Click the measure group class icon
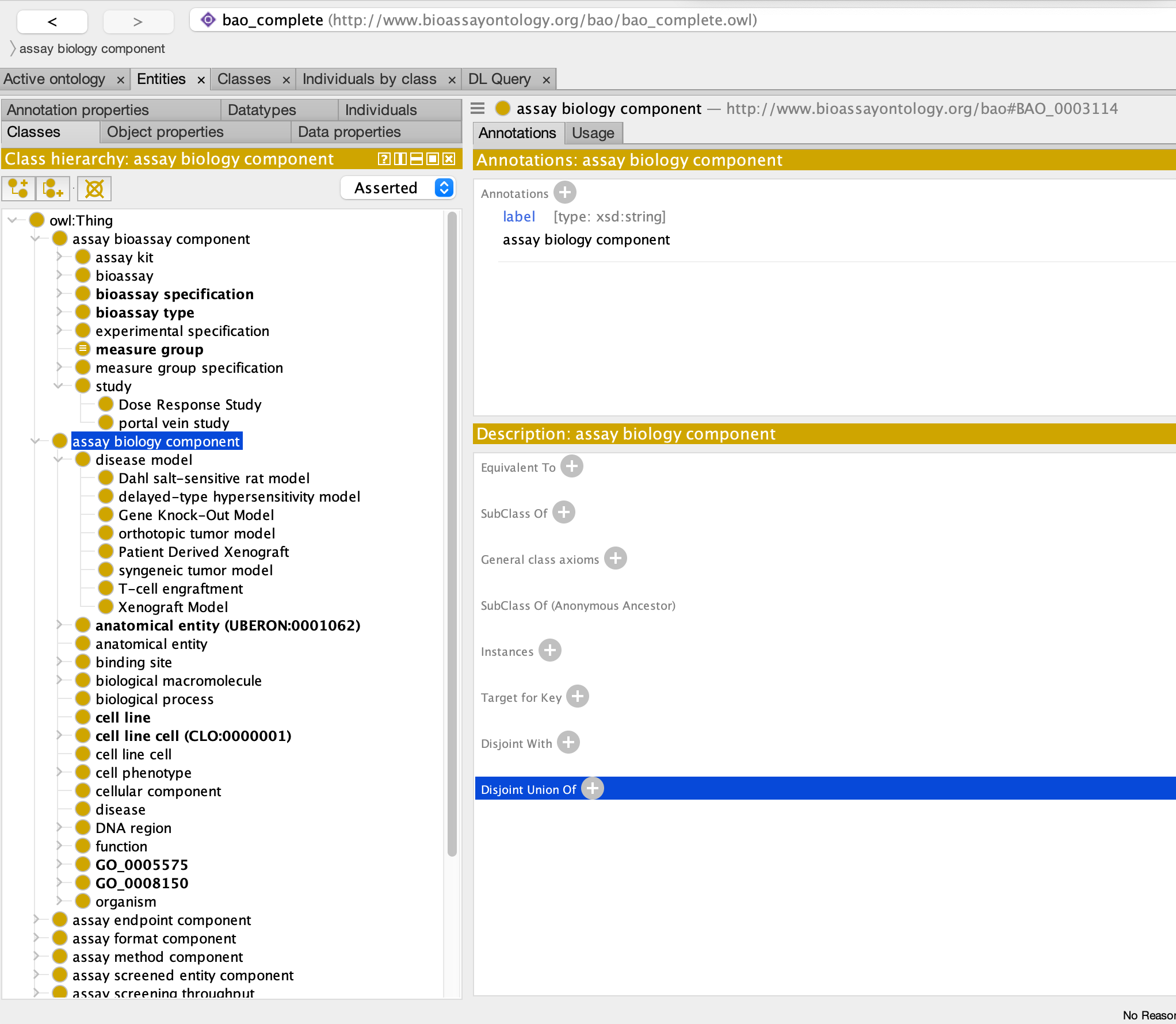 click(x=83, y=349)
